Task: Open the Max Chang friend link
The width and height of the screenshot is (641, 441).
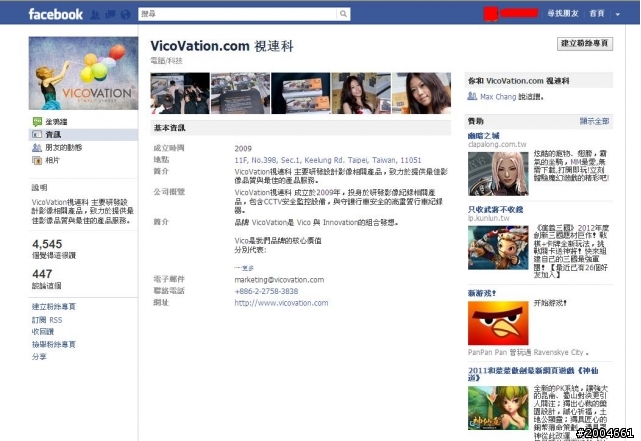Action: pyautogui.click(x=498, y=97)
